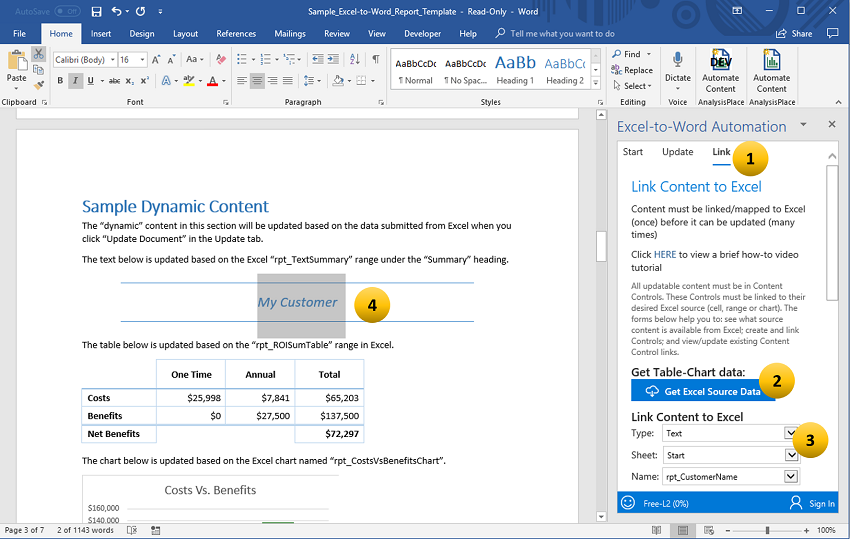
Task: Switch to the Design ribbon tab
Action: [142, 34]
